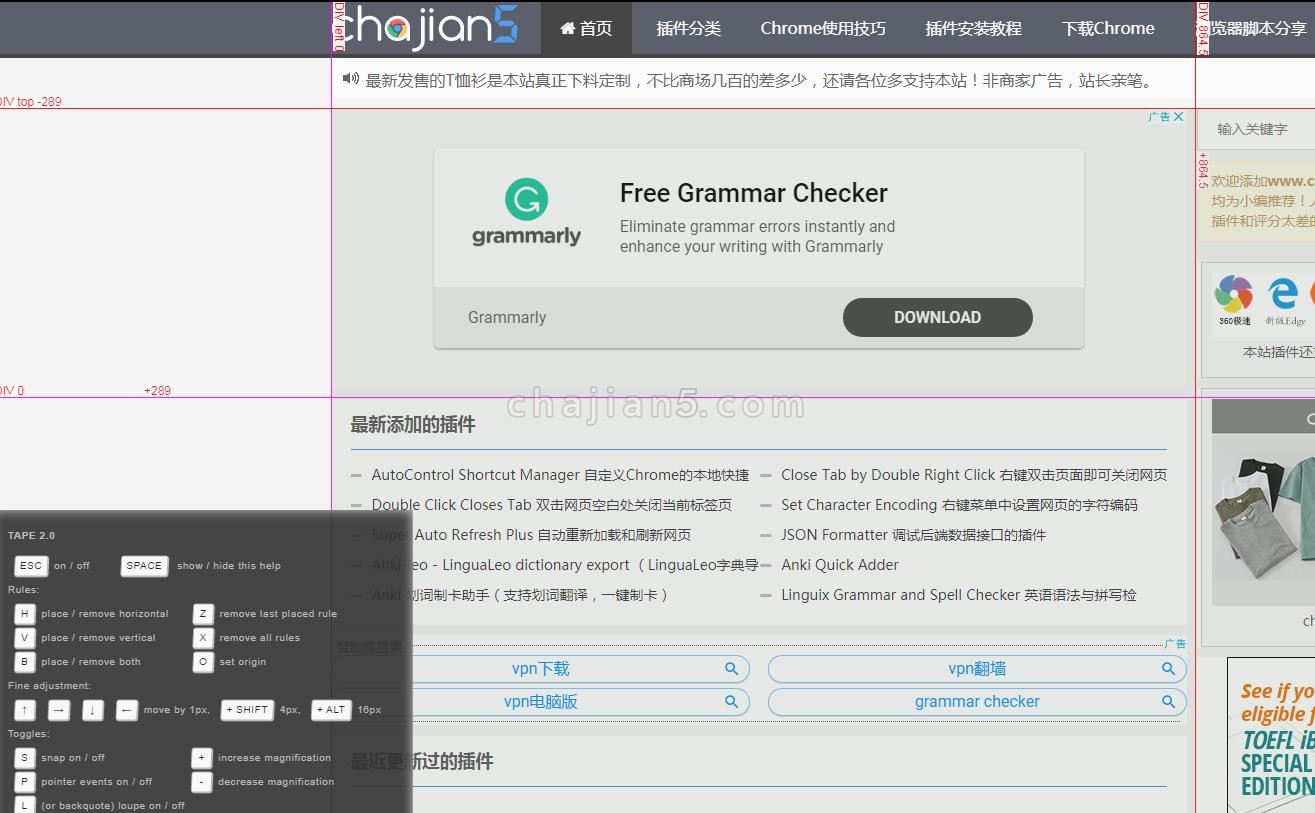Open the 插件分类 menu item
The height and width of the screenshot is (813, 1315).
click(688, 28)
